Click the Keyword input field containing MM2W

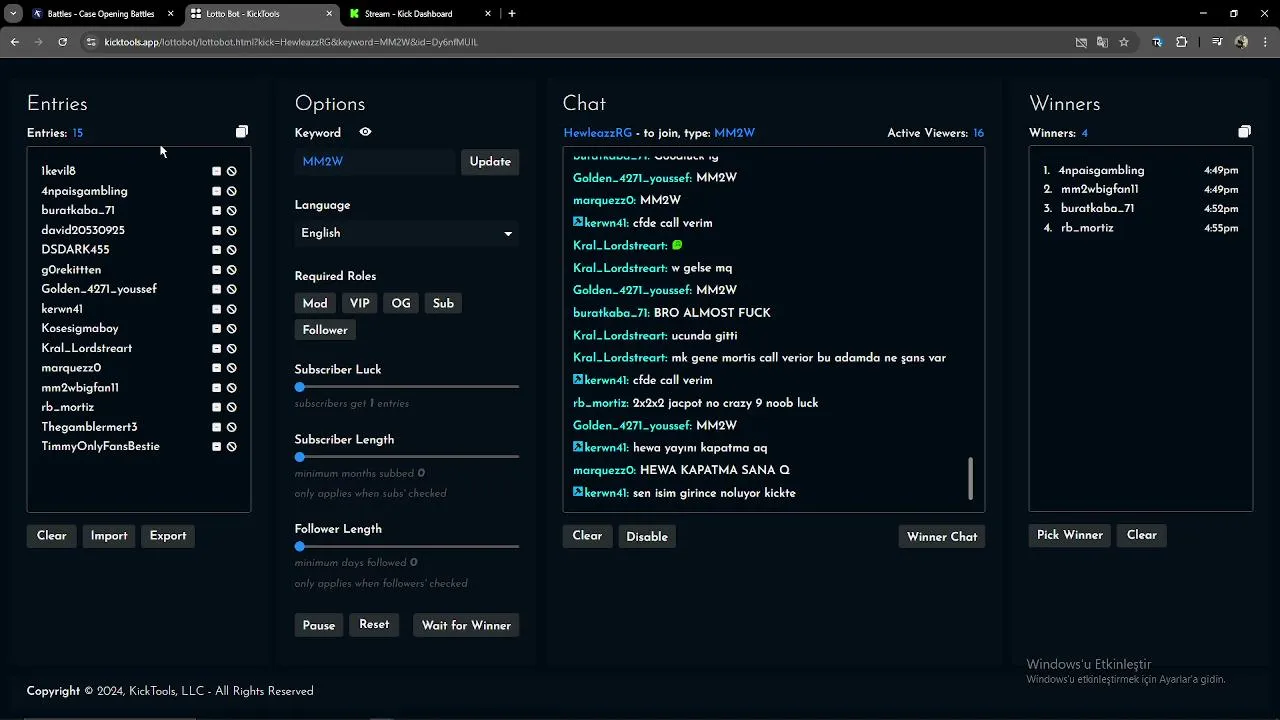(375, 162)
